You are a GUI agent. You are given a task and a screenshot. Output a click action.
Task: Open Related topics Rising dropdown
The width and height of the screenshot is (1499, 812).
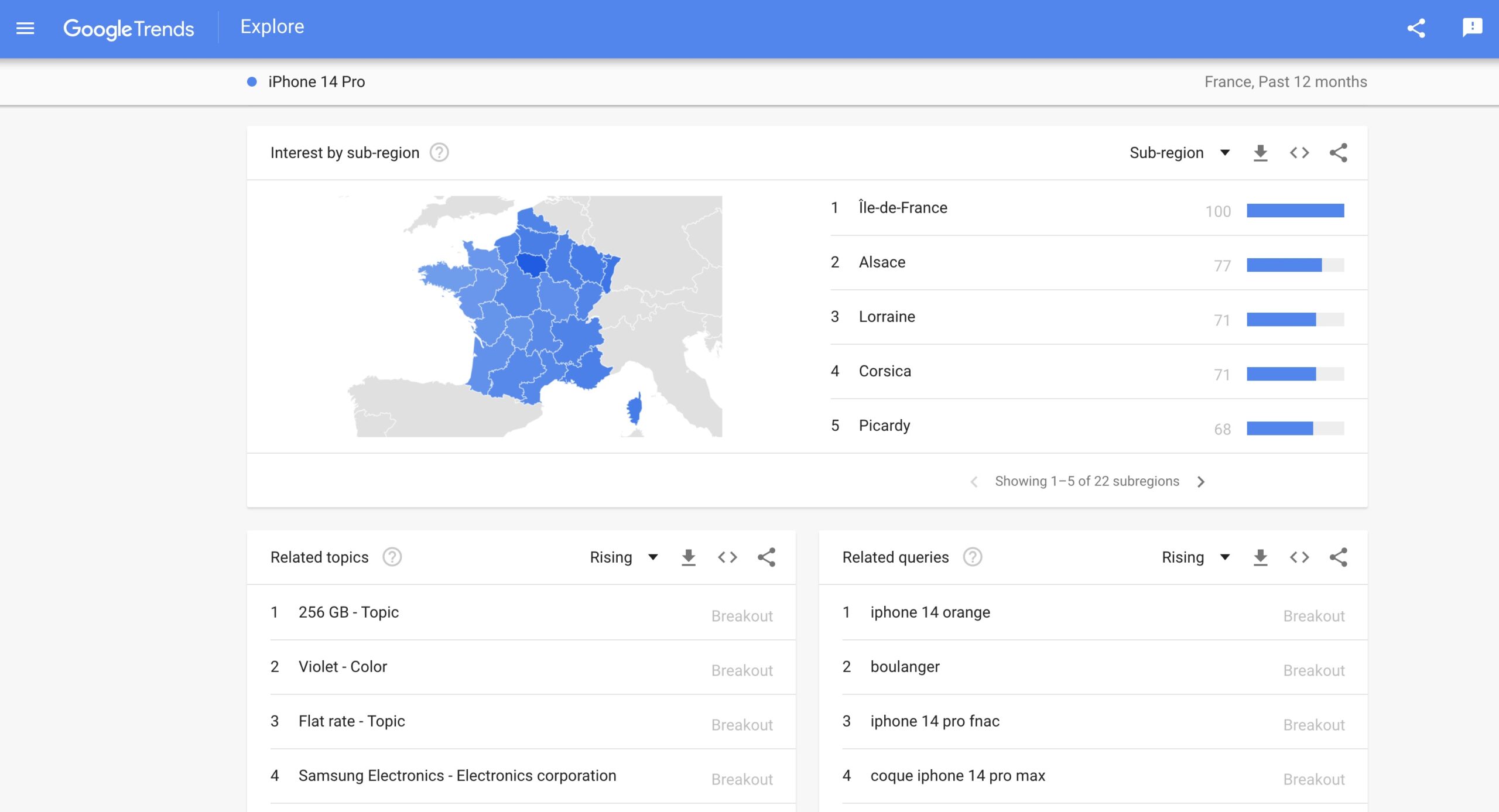(x=624, y=557)
